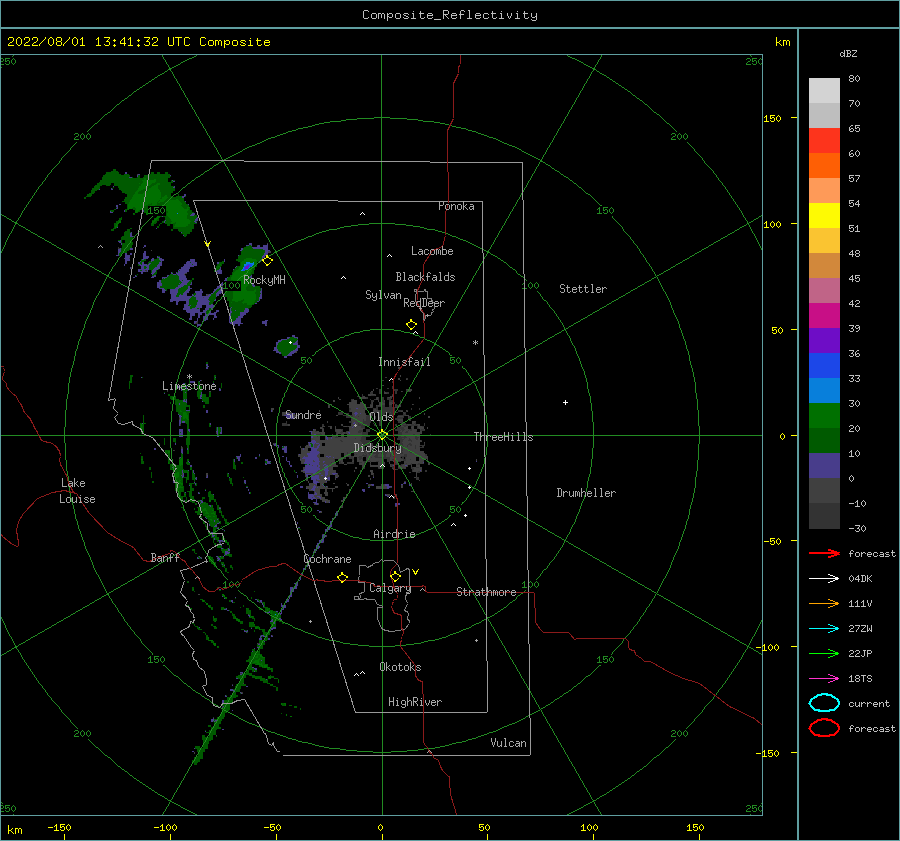This screenshot has height=841, width=900.
Task: Click the bright green 20-30 dBZ swatch
Action: tap(824, 416)
